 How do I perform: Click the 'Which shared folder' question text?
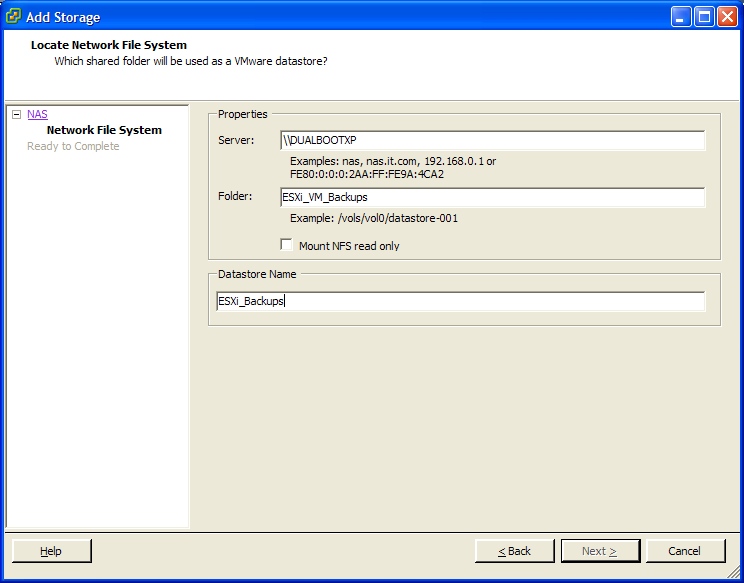click(191, 62)
